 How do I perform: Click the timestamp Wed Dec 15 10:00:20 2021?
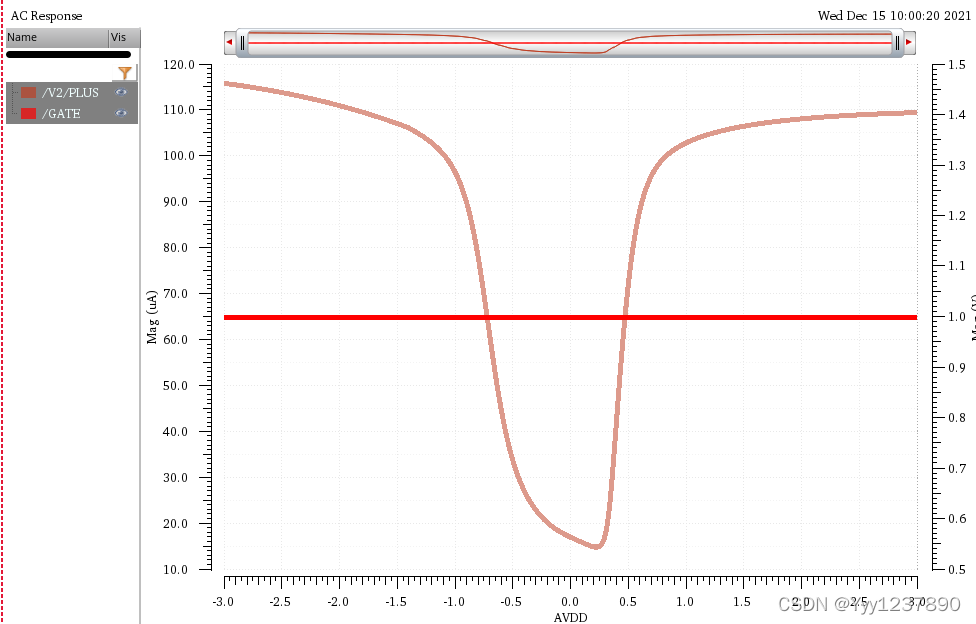point(894,16)
